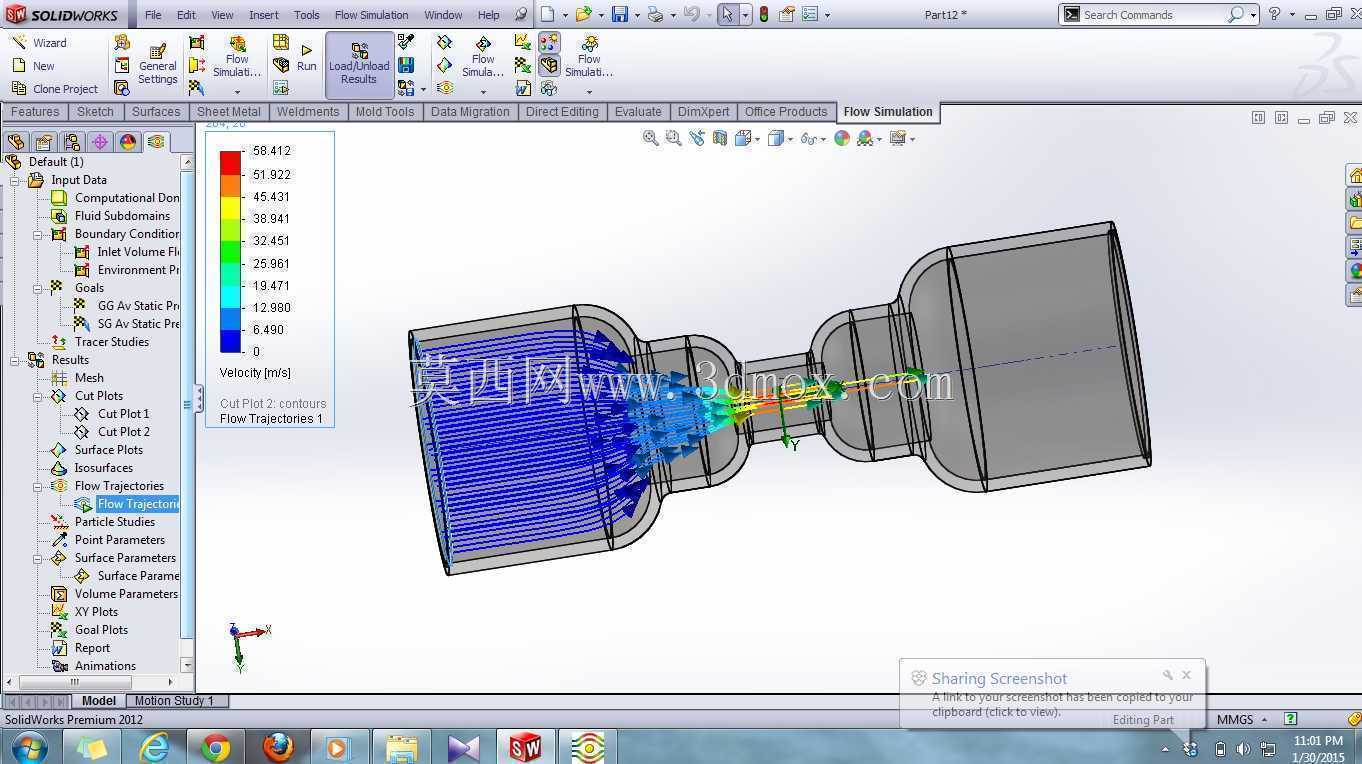Collapse the Flow Trajectories node

click(x=38, y=486)
